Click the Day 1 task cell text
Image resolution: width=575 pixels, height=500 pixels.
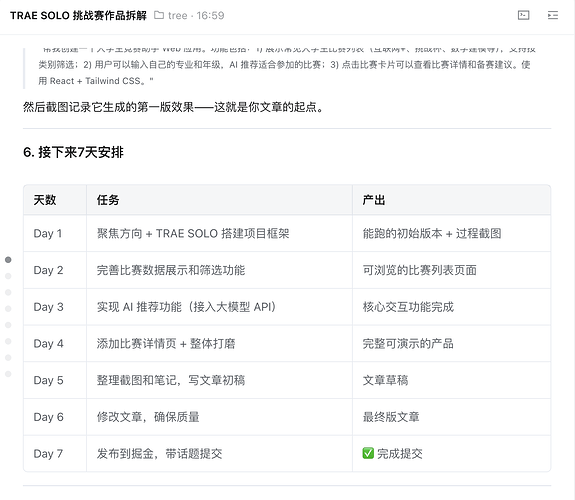tap(193, 233)
